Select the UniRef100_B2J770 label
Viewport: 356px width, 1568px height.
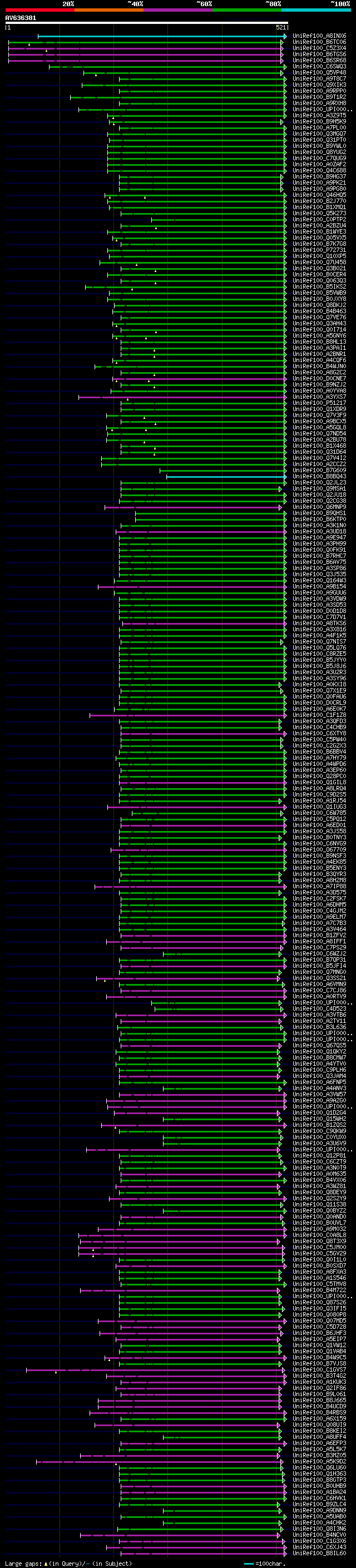319,201
